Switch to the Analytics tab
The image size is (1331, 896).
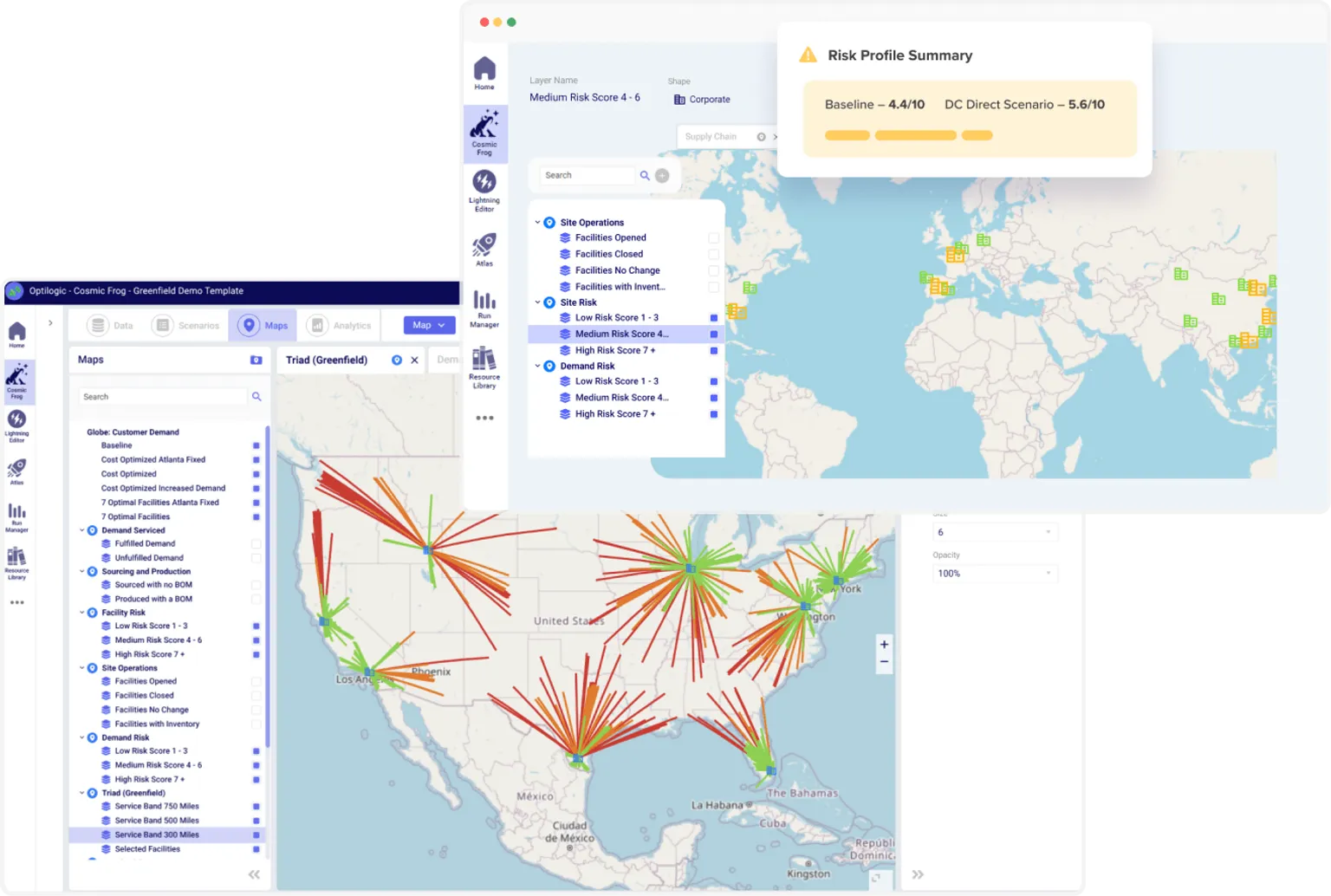click(x=341, y=325)
